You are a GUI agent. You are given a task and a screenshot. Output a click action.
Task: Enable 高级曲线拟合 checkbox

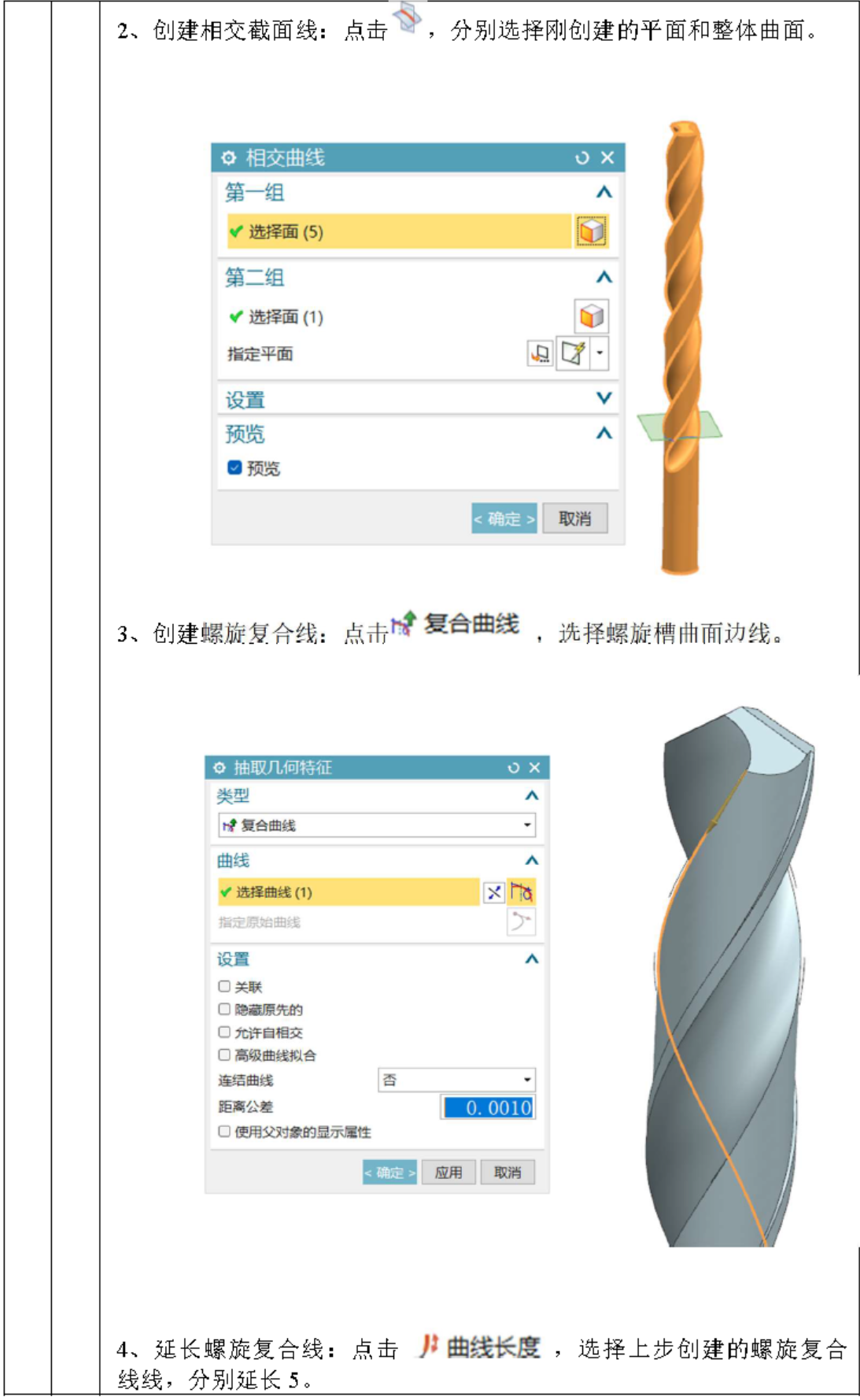[x=224, y=1055]
